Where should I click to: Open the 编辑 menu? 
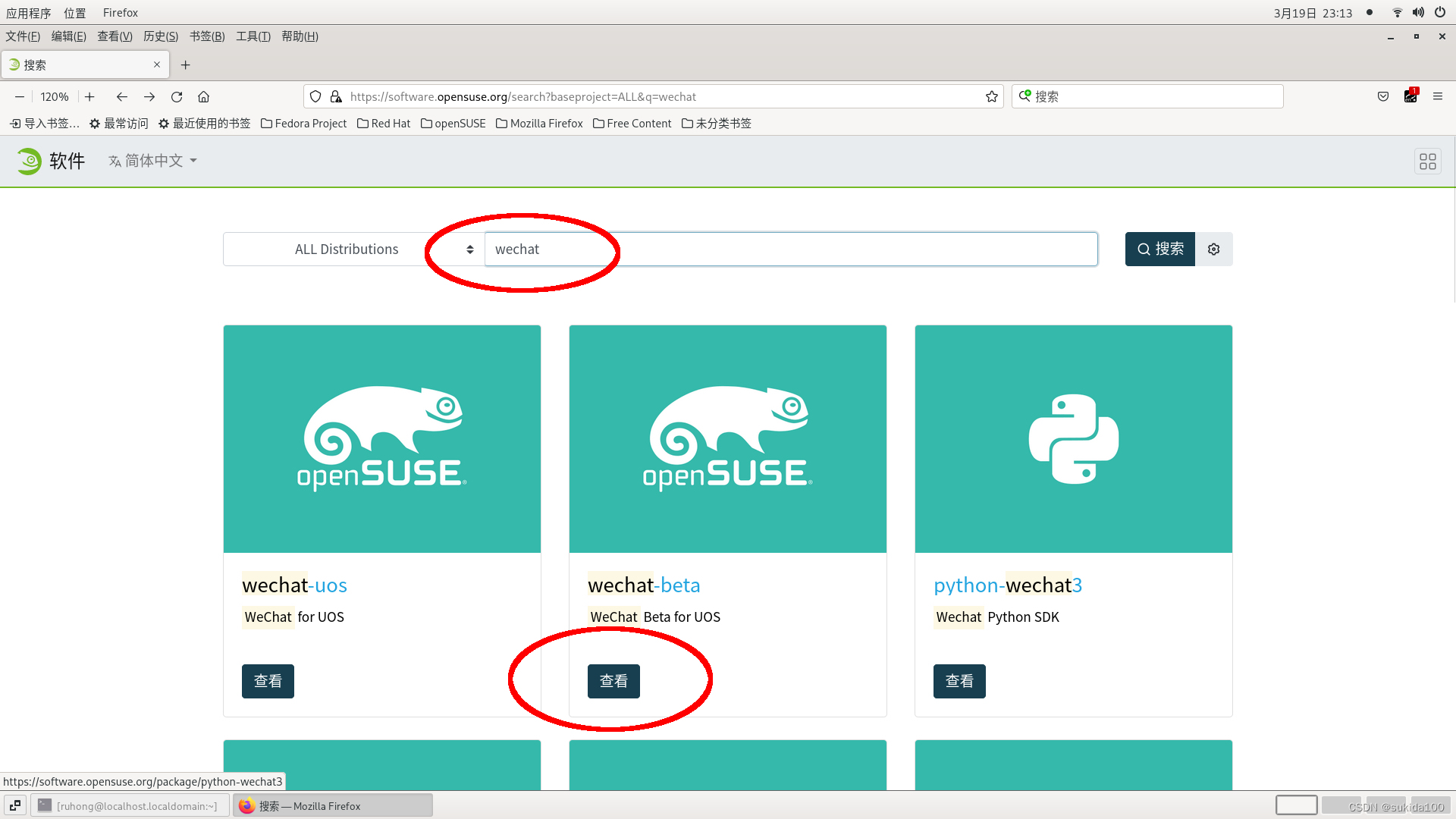coord(68,36)
